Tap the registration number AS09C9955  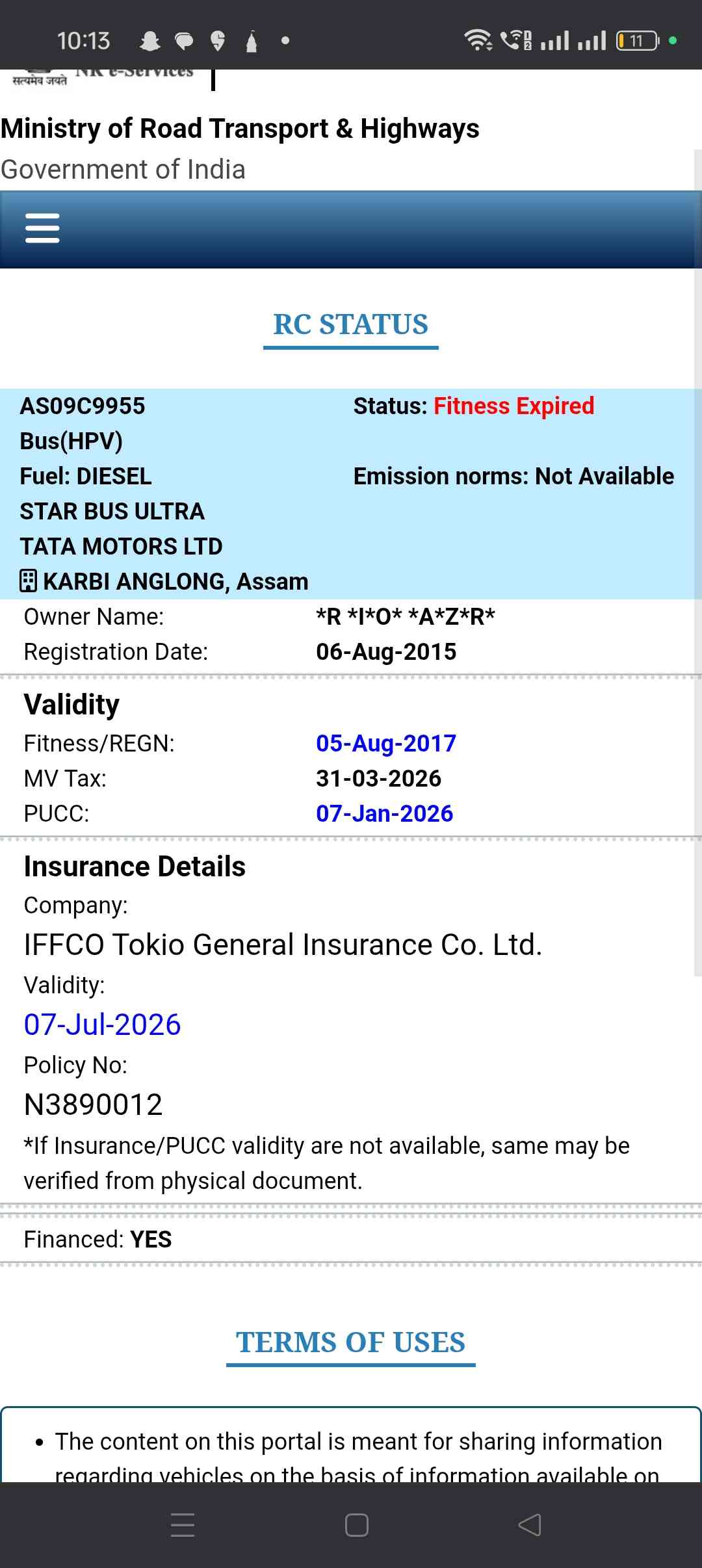83,406
